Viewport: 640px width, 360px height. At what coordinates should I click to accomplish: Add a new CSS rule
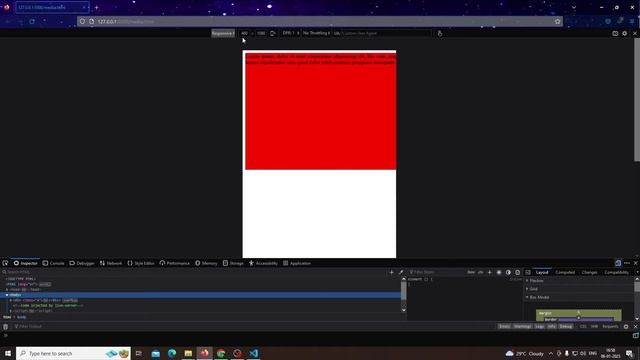(x=489, y=272)
